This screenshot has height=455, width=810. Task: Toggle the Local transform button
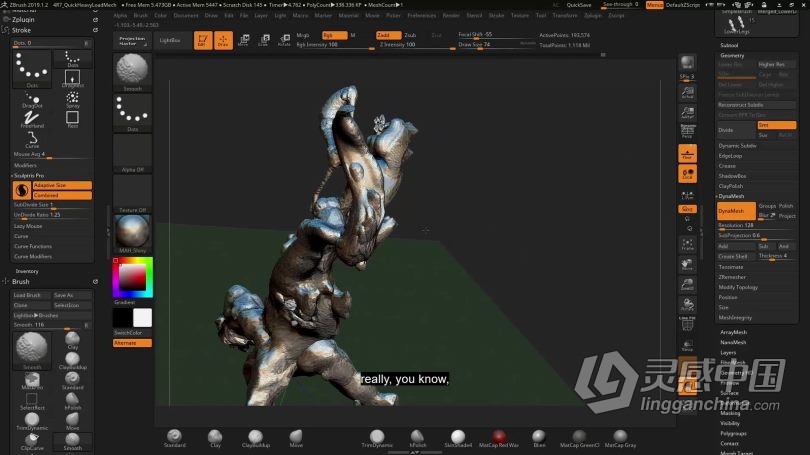pos(687,174)
